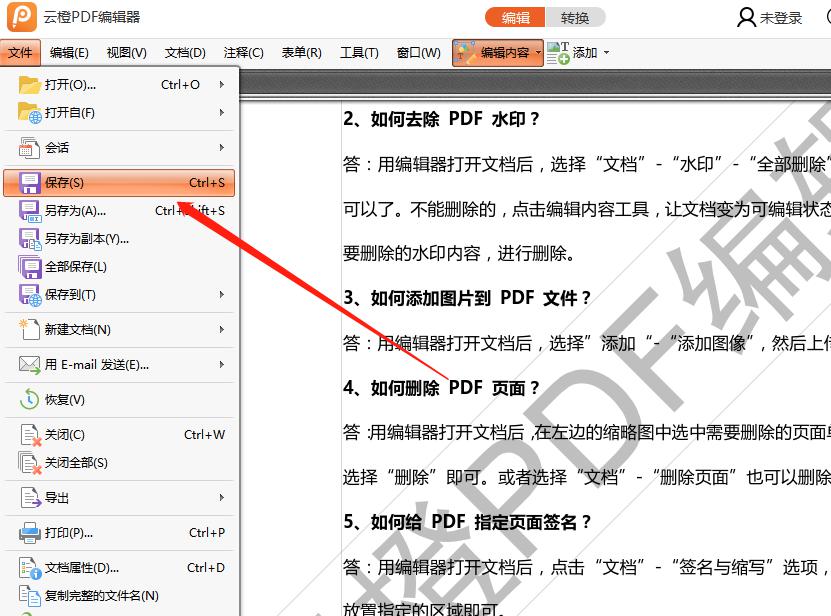Screen dimensions: 831x616
Task: Open the 编辑(E) menu
Action: pos(69,52)
